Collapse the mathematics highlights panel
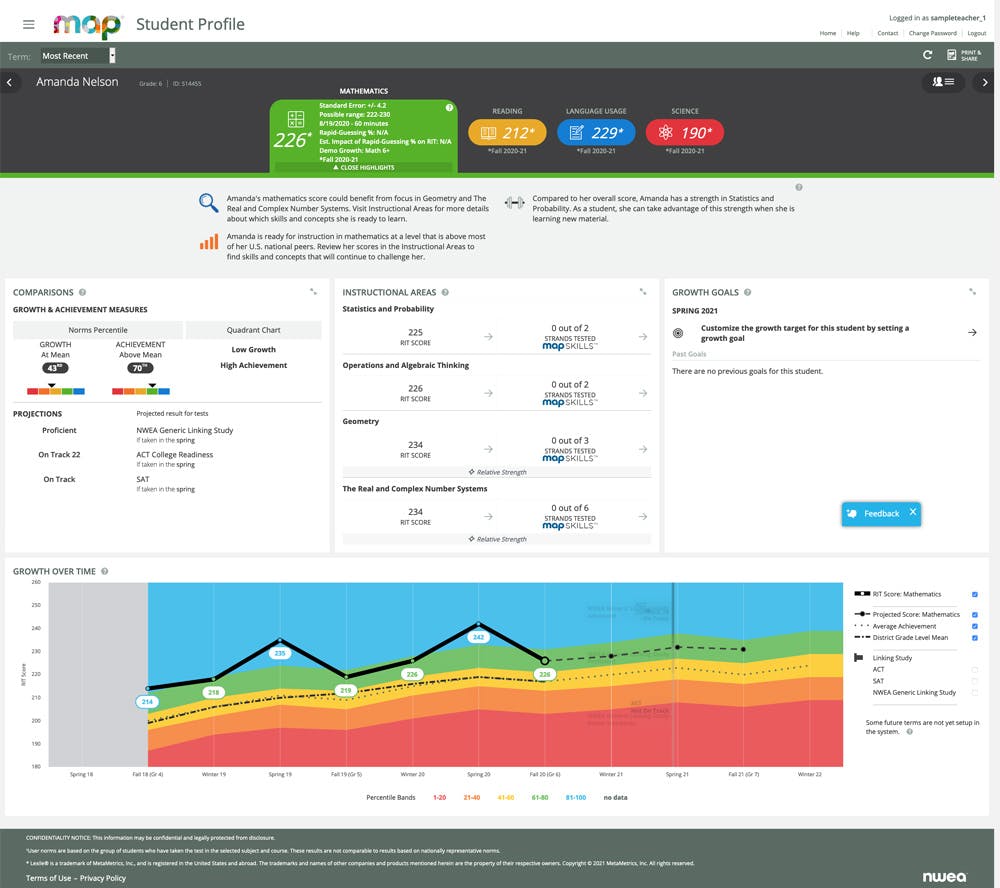 (x=363, y=167)
